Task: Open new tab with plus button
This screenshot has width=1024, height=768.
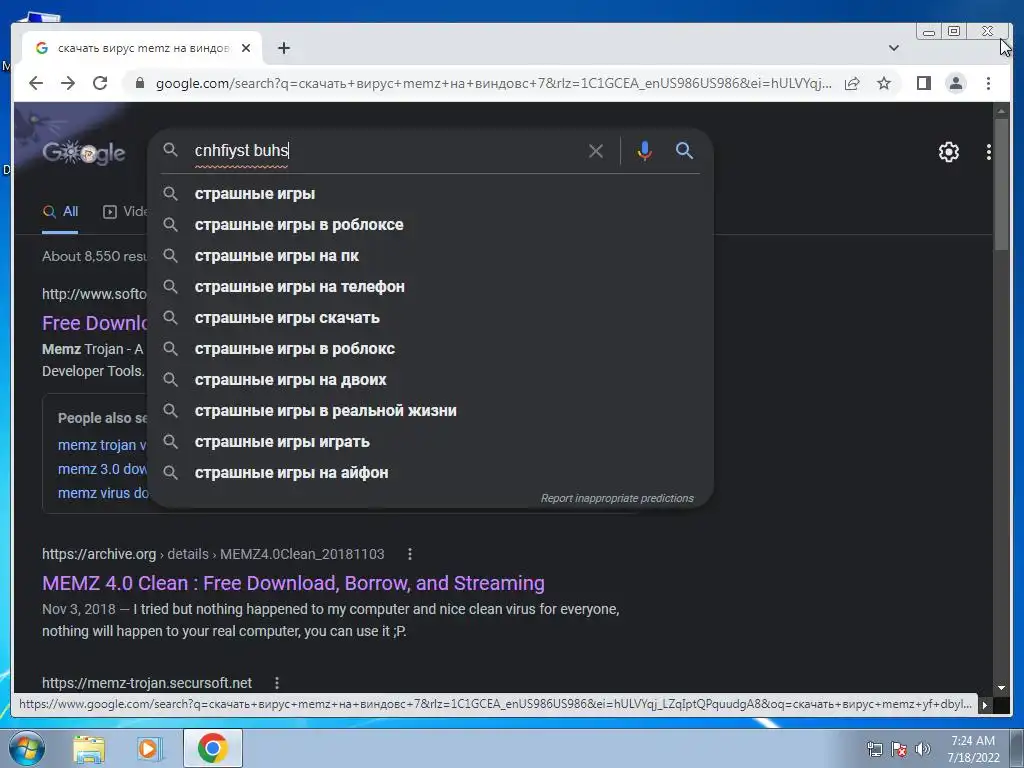Action: click(x=283, y=48)
